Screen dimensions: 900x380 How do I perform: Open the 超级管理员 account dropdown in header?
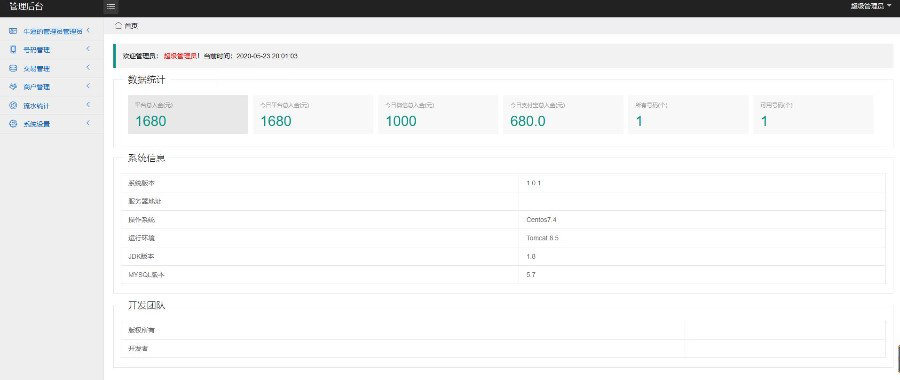[x=871, y=6]
